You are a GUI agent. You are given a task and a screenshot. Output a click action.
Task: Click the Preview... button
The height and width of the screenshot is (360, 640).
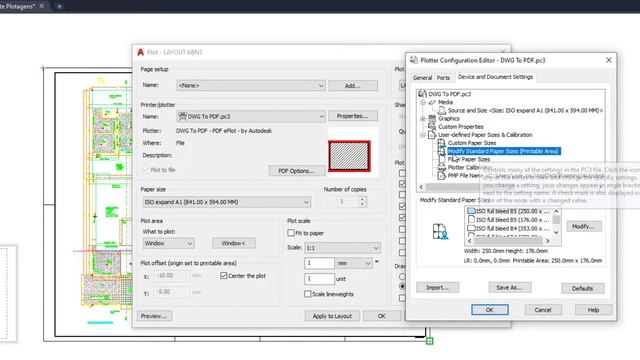[x=154, y=316]
